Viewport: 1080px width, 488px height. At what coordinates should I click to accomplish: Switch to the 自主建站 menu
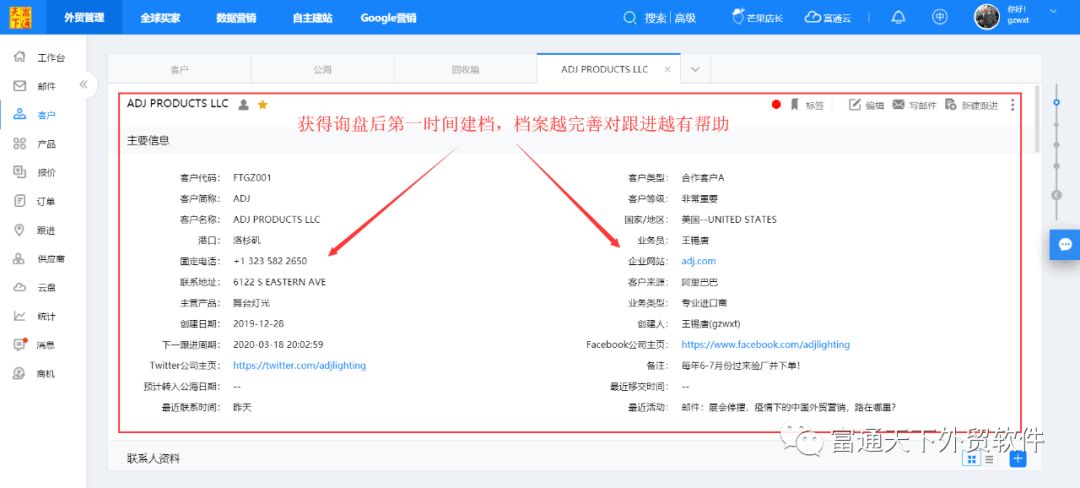312,19
